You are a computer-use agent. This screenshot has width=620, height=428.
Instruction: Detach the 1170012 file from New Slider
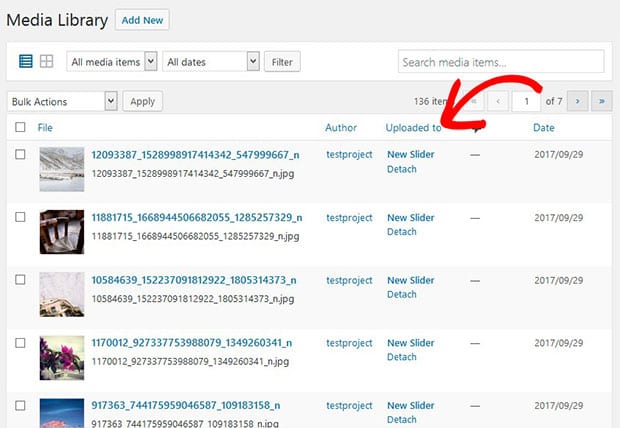(402, 357)
